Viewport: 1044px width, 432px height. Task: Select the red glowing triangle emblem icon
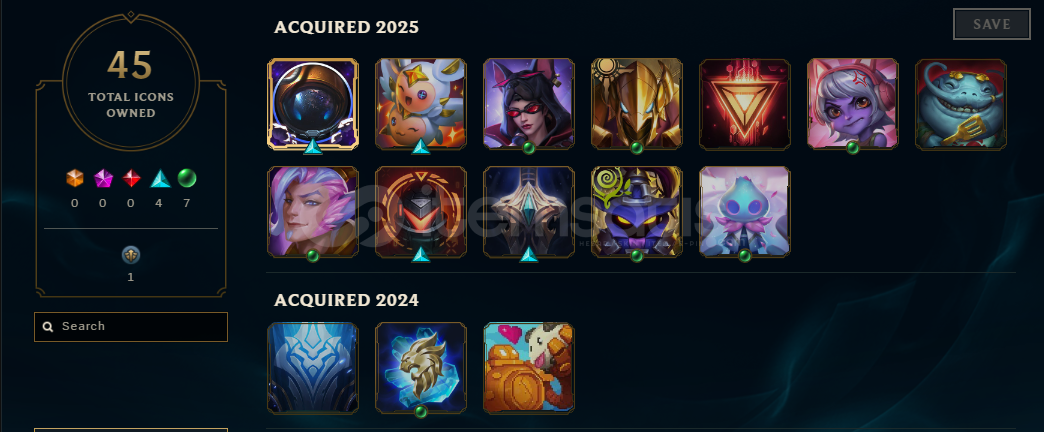click(x=744, y=104)
